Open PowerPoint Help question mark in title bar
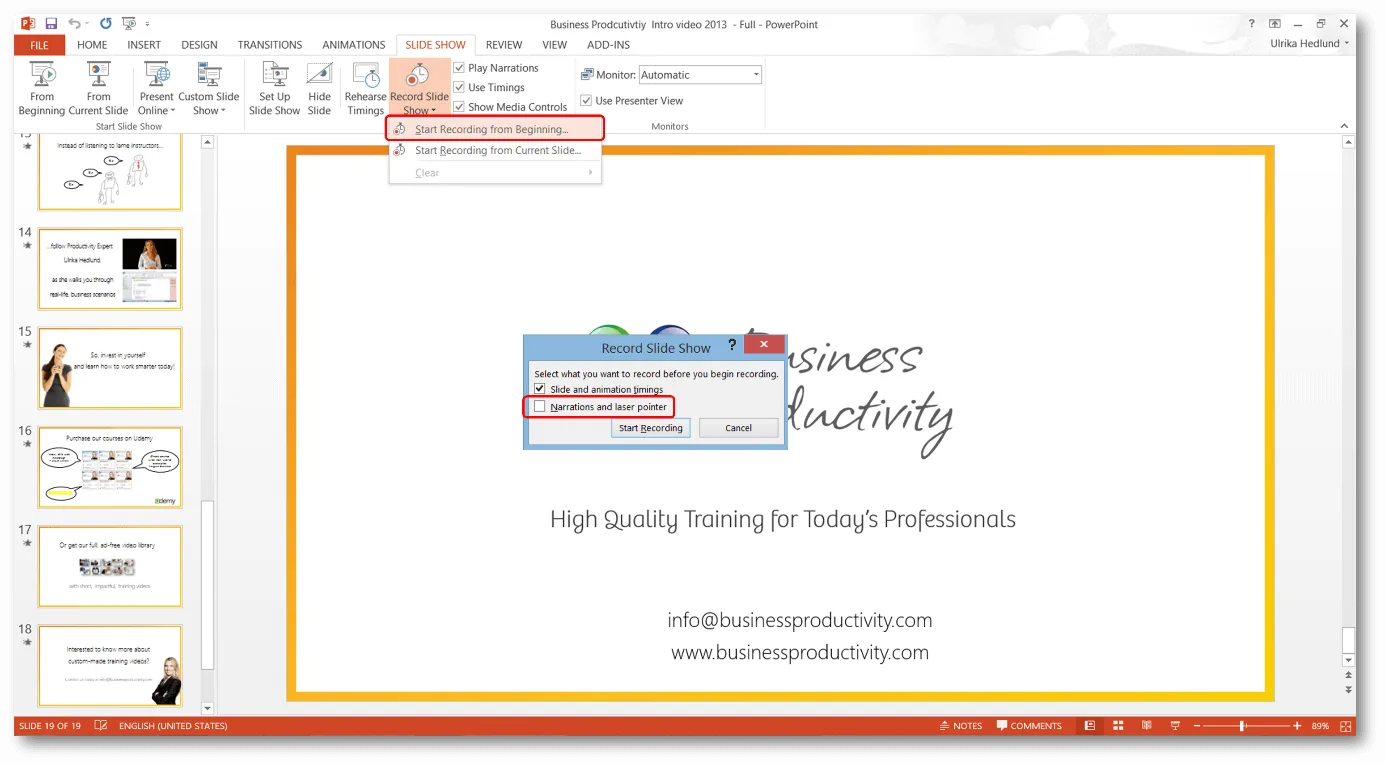1385x765 pixels. [x=1251, y=23]
